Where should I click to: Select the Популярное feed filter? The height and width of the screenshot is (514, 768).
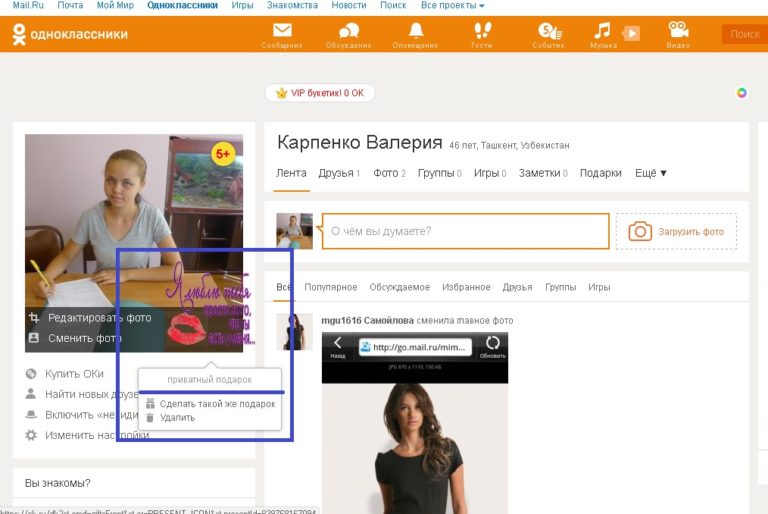(331, 287)
